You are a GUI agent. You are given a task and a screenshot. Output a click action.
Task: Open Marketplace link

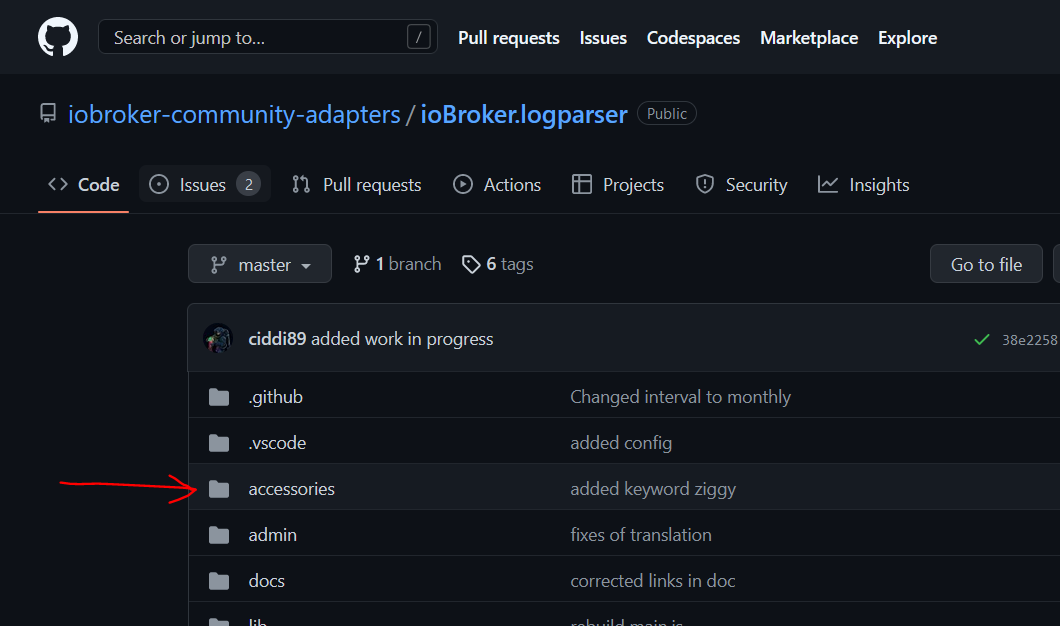click(x=809, y=38)
